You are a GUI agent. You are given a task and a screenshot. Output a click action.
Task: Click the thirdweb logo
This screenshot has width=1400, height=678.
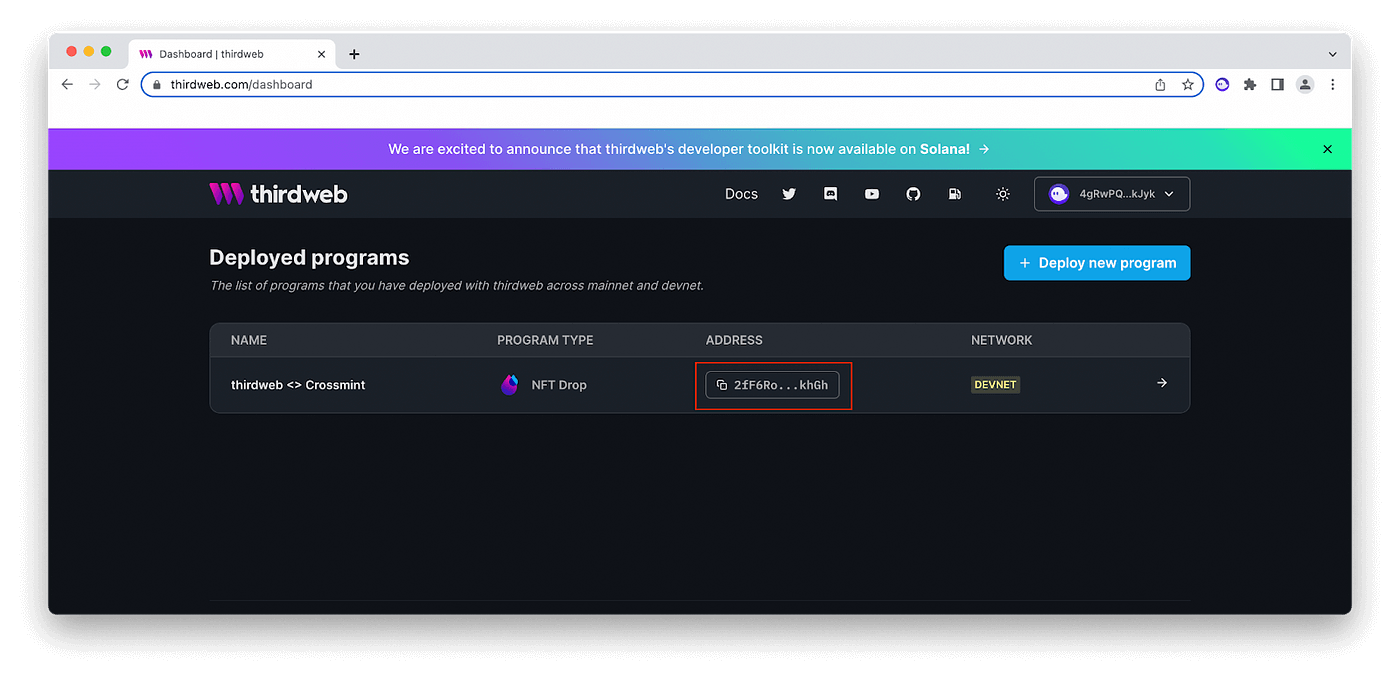(278, 194)
